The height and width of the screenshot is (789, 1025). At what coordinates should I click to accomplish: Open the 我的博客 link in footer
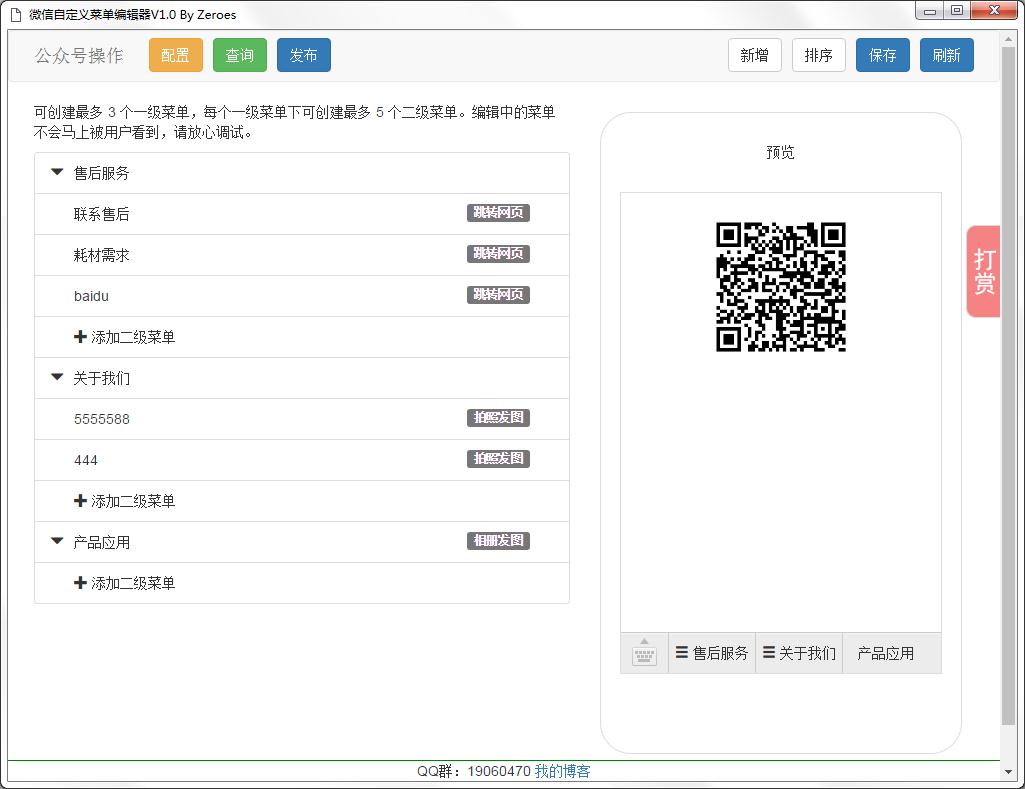point(562,771)
